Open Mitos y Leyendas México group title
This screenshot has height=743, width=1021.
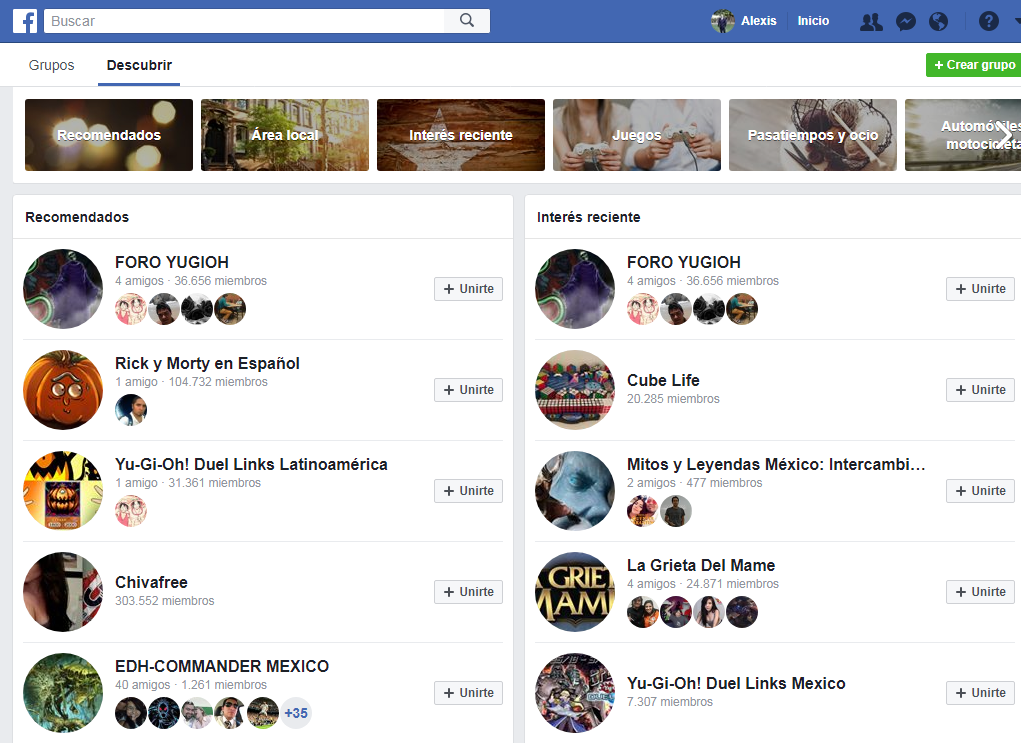[x=776, y=464]
